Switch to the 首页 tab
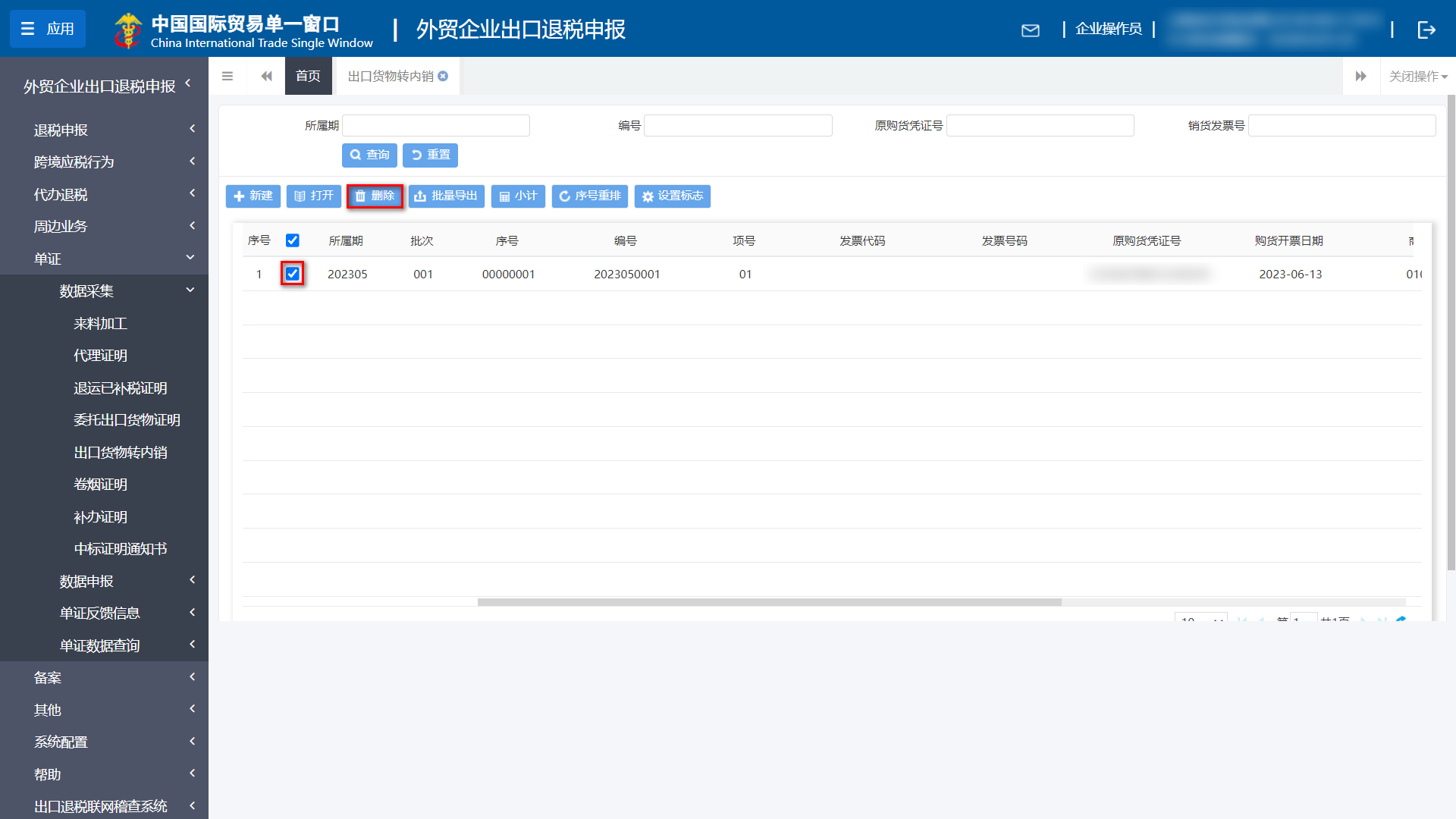The width and height of the screenshot is (1456, 819). coord(308,76)
